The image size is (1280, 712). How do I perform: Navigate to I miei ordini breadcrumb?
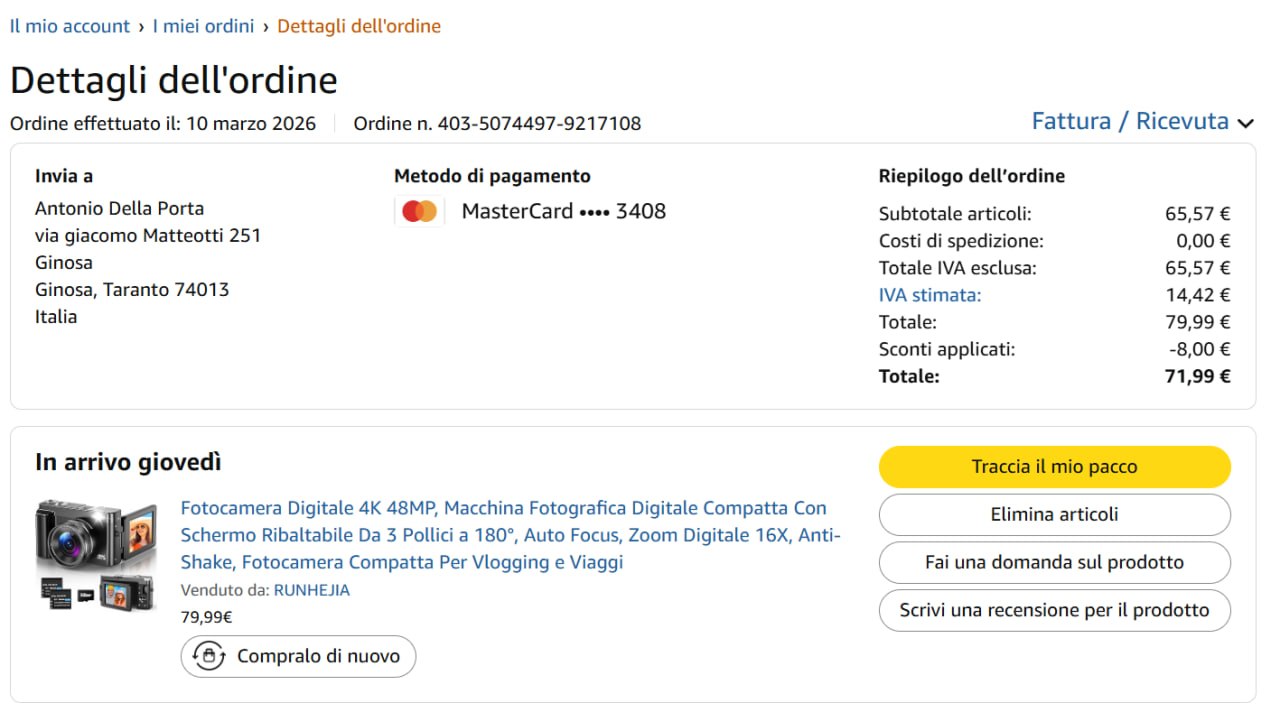203,26
